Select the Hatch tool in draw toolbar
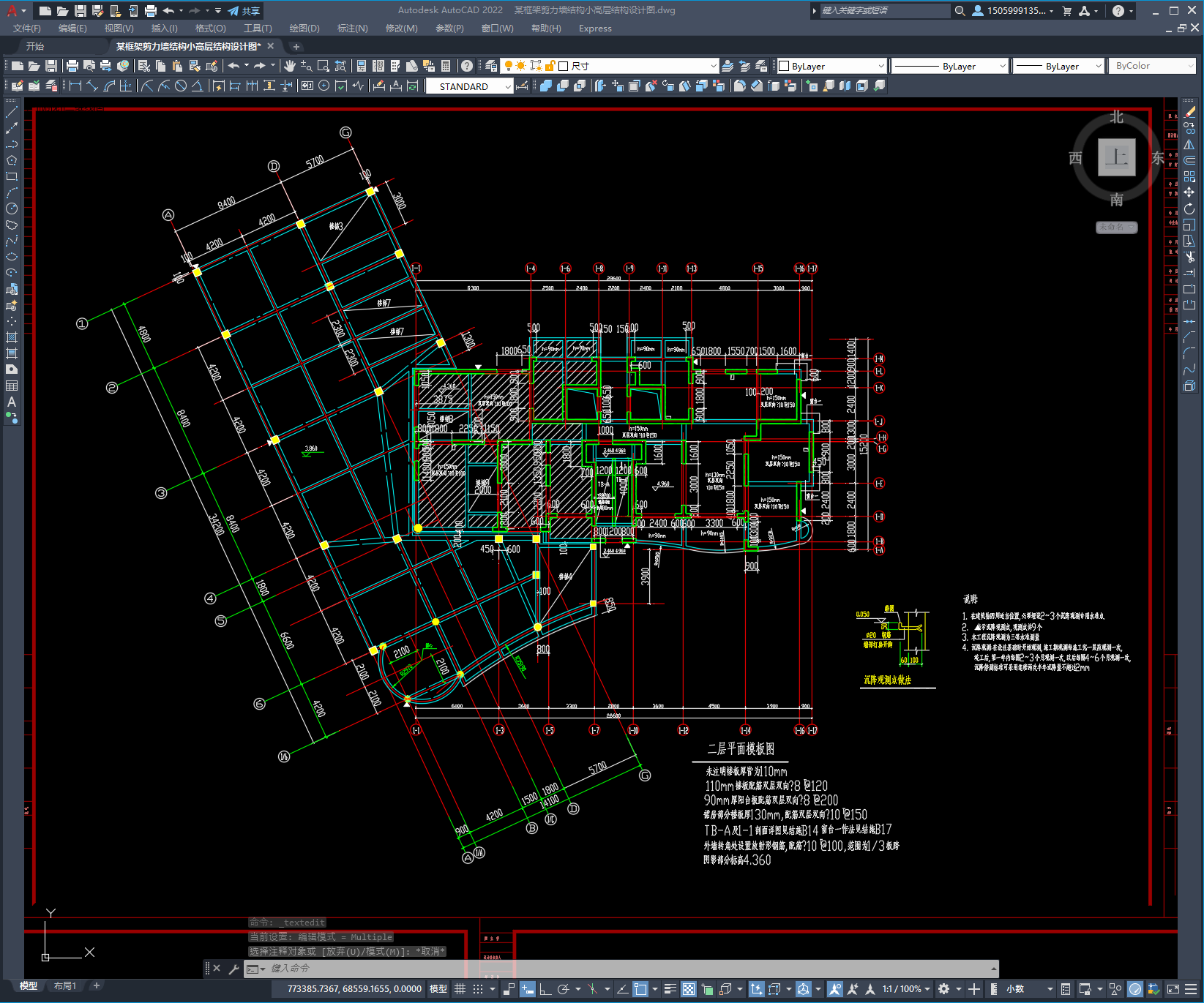Viewport: 1204px width, 1003px height. coord(12,337)
